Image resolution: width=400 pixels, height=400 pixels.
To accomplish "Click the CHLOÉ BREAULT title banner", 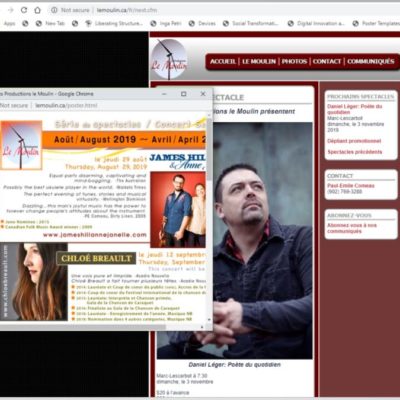I will 96,258.
